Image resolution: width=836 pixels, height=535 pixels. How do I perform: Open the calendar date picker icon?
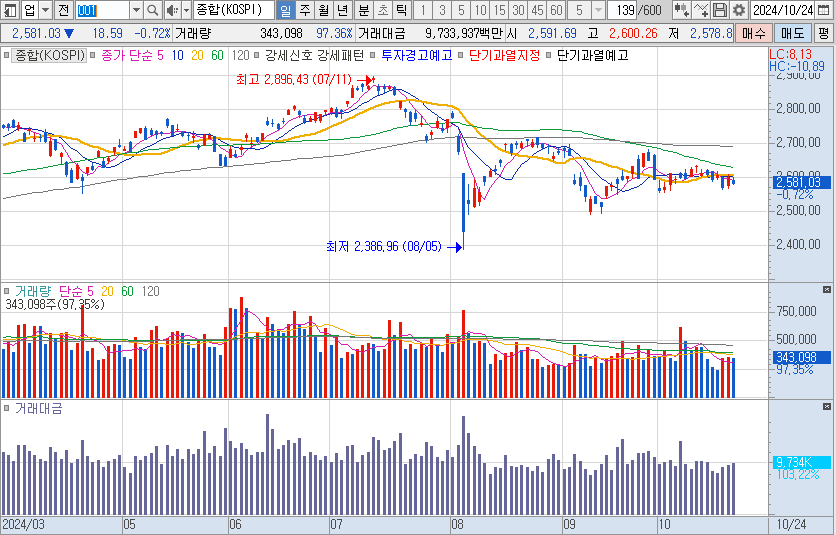tap(823, 10)
